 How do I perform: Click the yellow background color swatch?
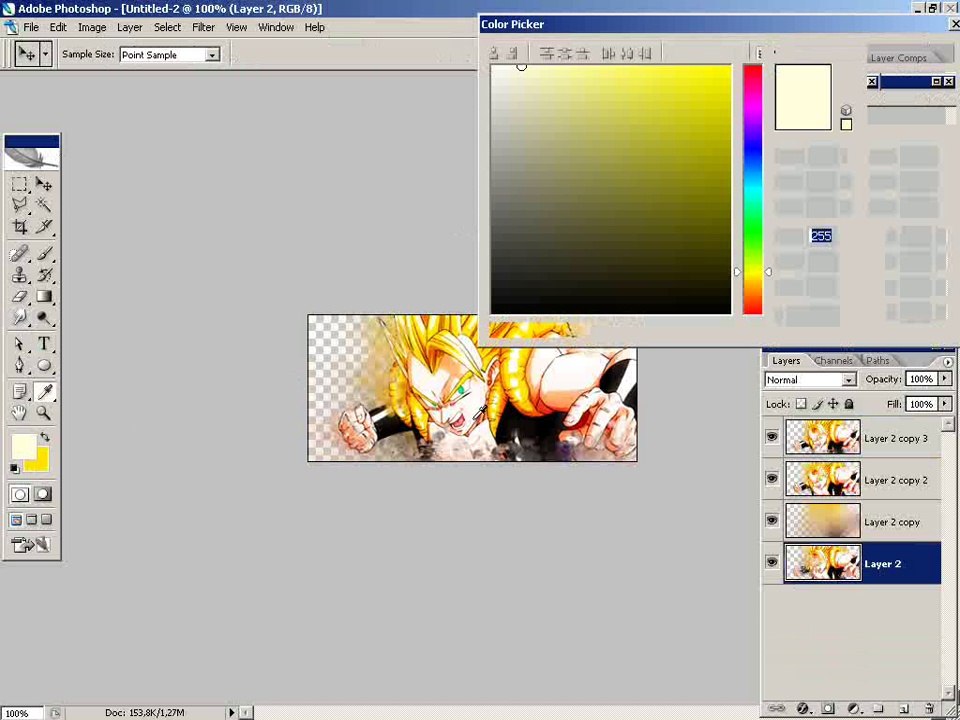(40, 463)
